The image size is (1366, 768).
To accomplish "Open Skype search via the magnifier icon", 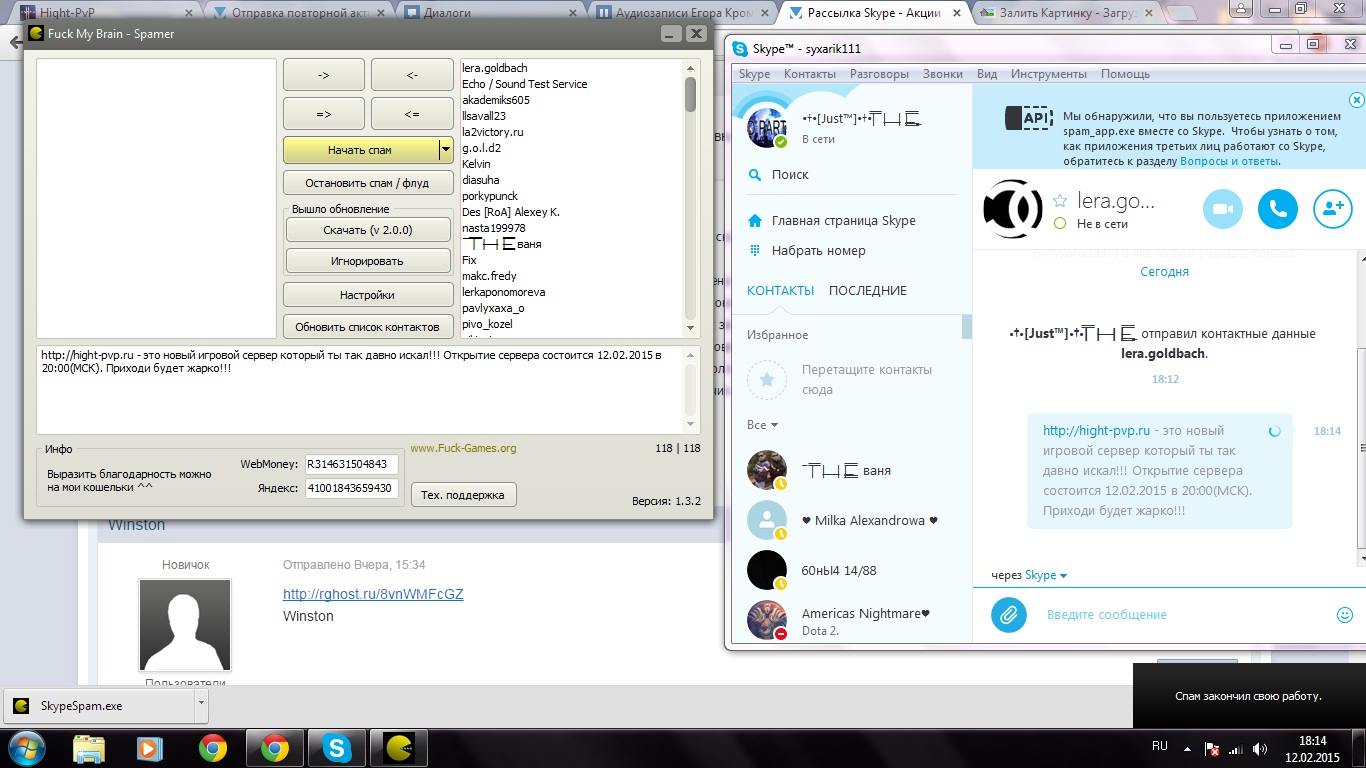I will (x=755, y=174).
